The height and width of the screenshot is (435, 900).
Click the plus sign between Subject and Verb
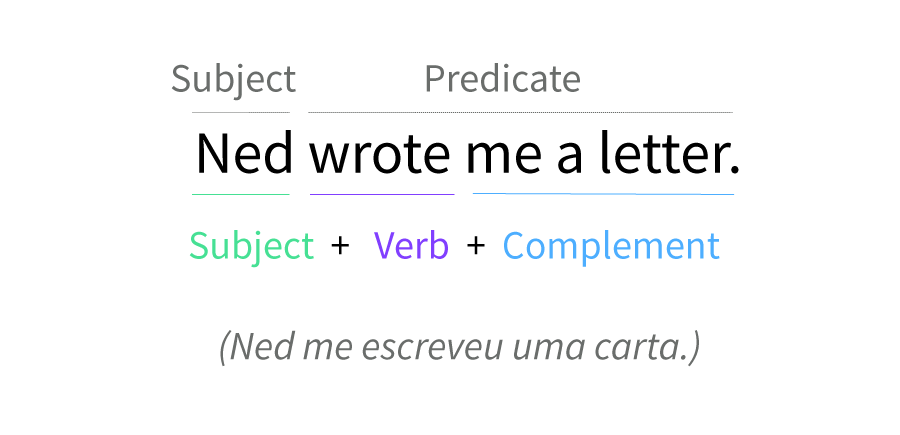point(341,245)
